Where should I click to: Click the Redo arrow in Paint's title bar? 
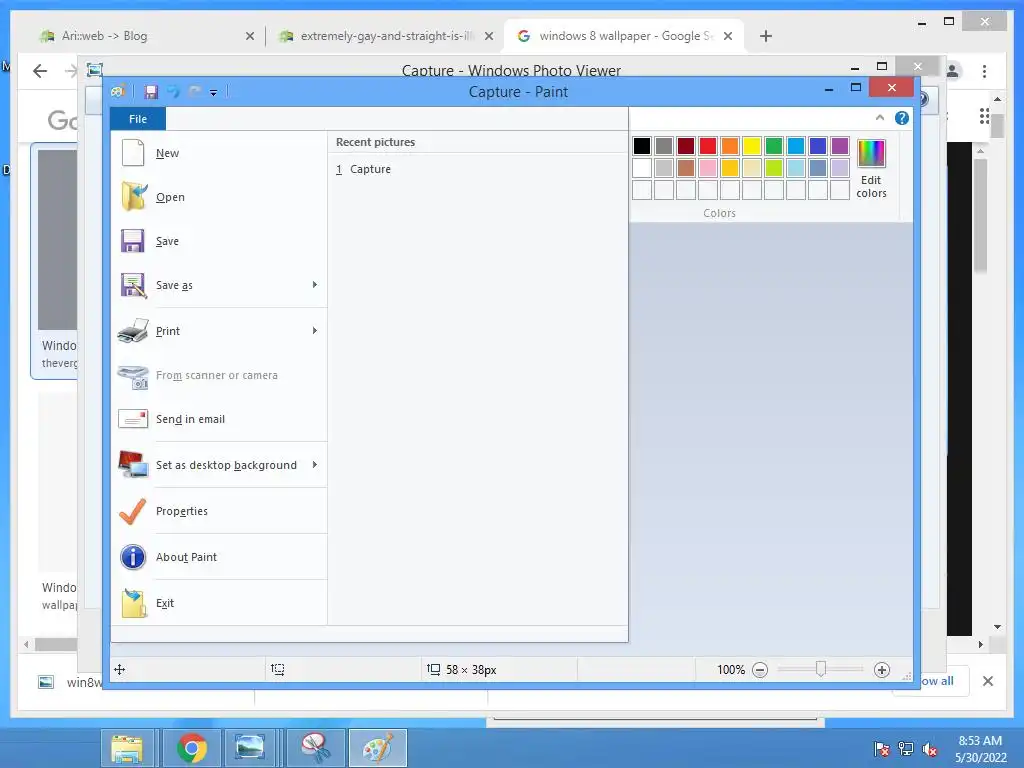[195, 92]
